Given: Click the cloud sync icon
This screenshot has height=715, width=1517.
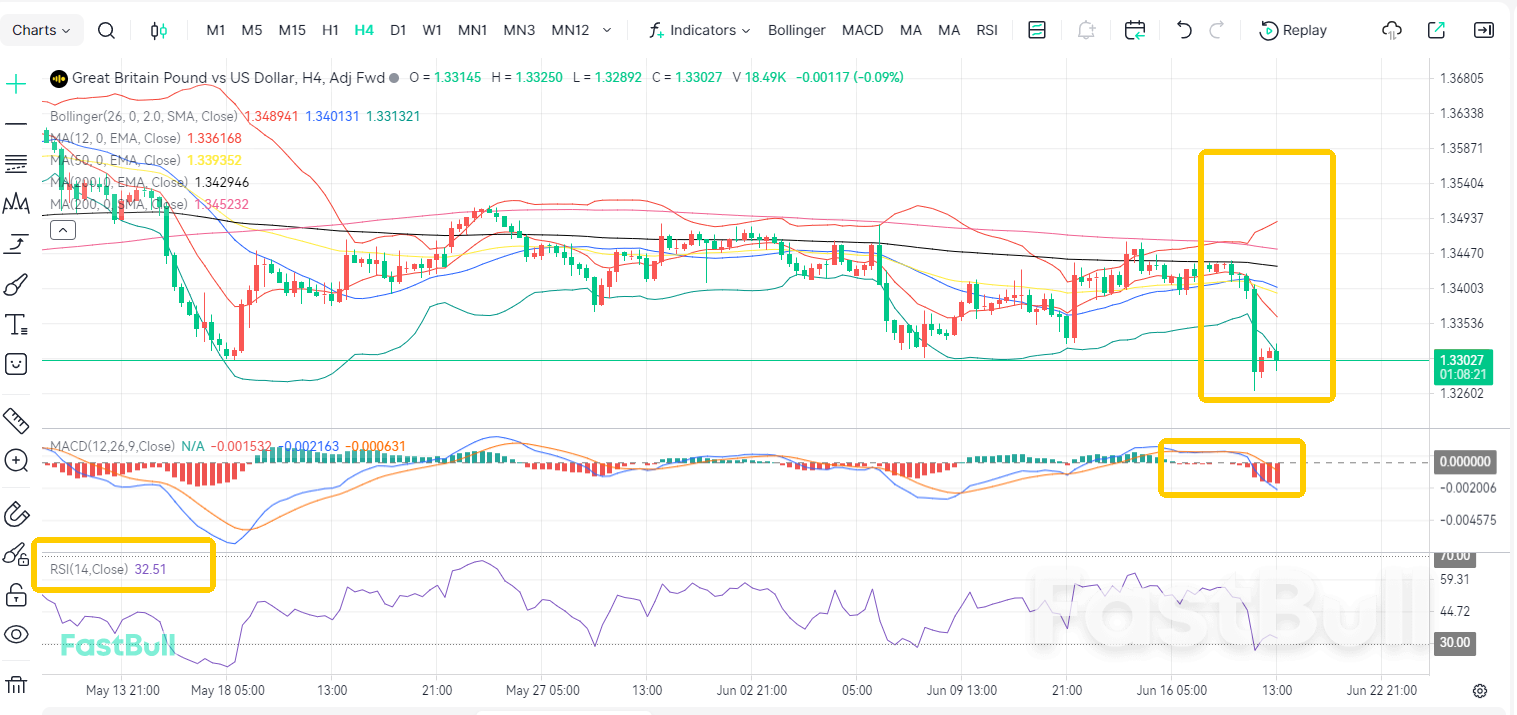Looking at the screenshot, I should (x=1391, y=30).
